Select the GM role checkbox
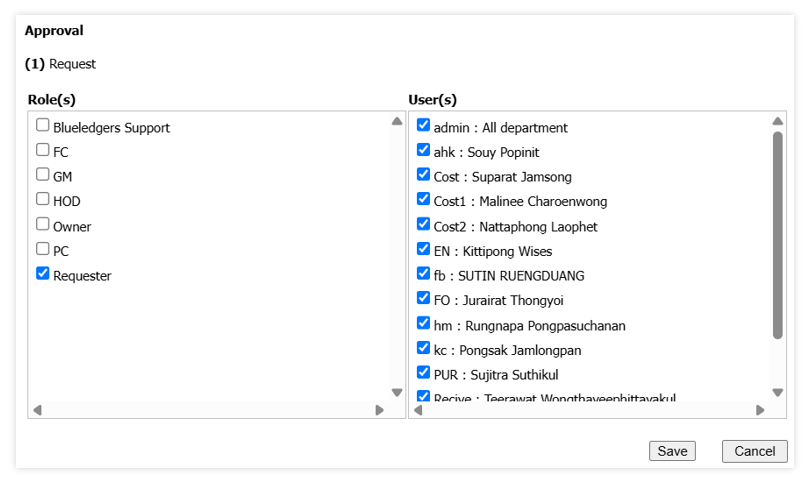The image size is (808, 477). pyautogui.click(x=43, y=175)
